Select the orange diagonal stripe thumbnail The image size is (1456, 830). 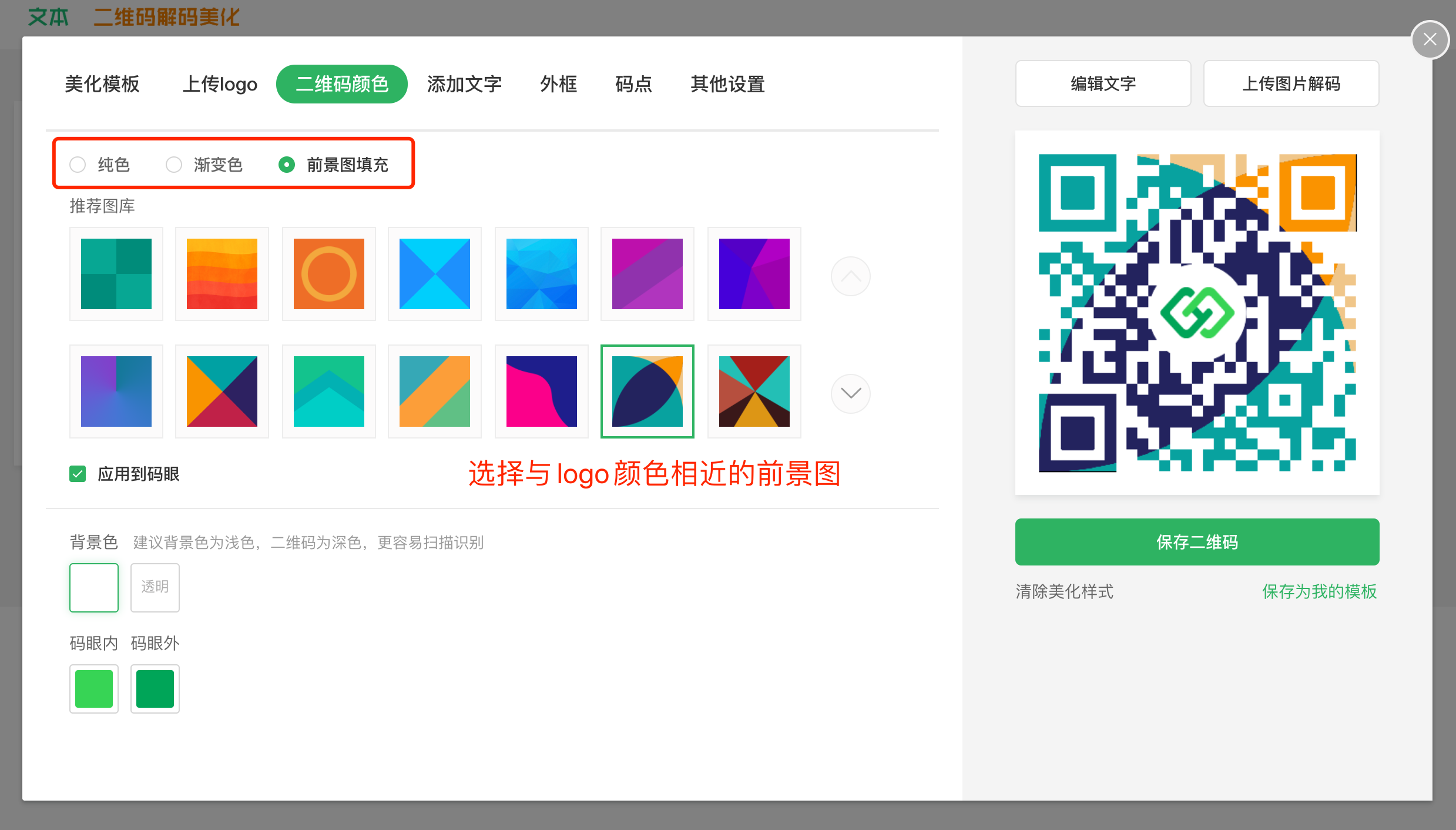pos(435,391)
